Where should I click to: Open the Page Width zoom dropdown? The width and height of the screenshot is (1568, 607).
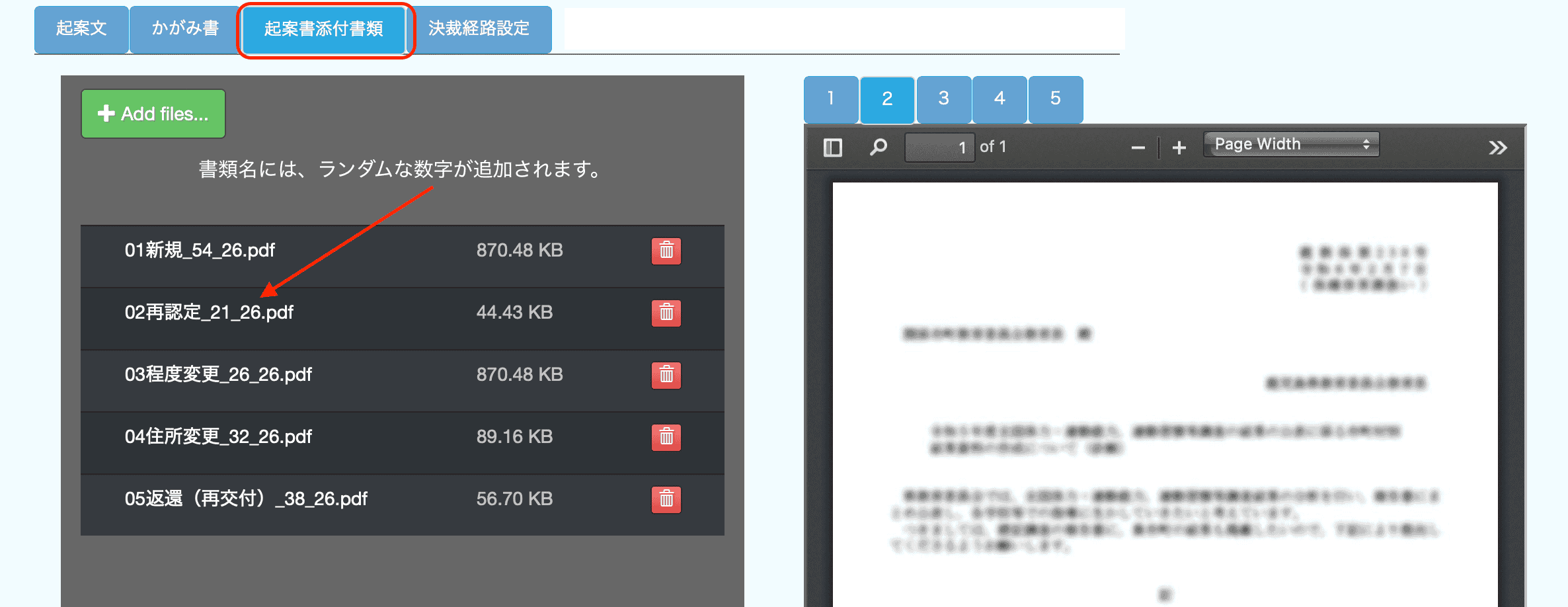(x=1291, y=144)
